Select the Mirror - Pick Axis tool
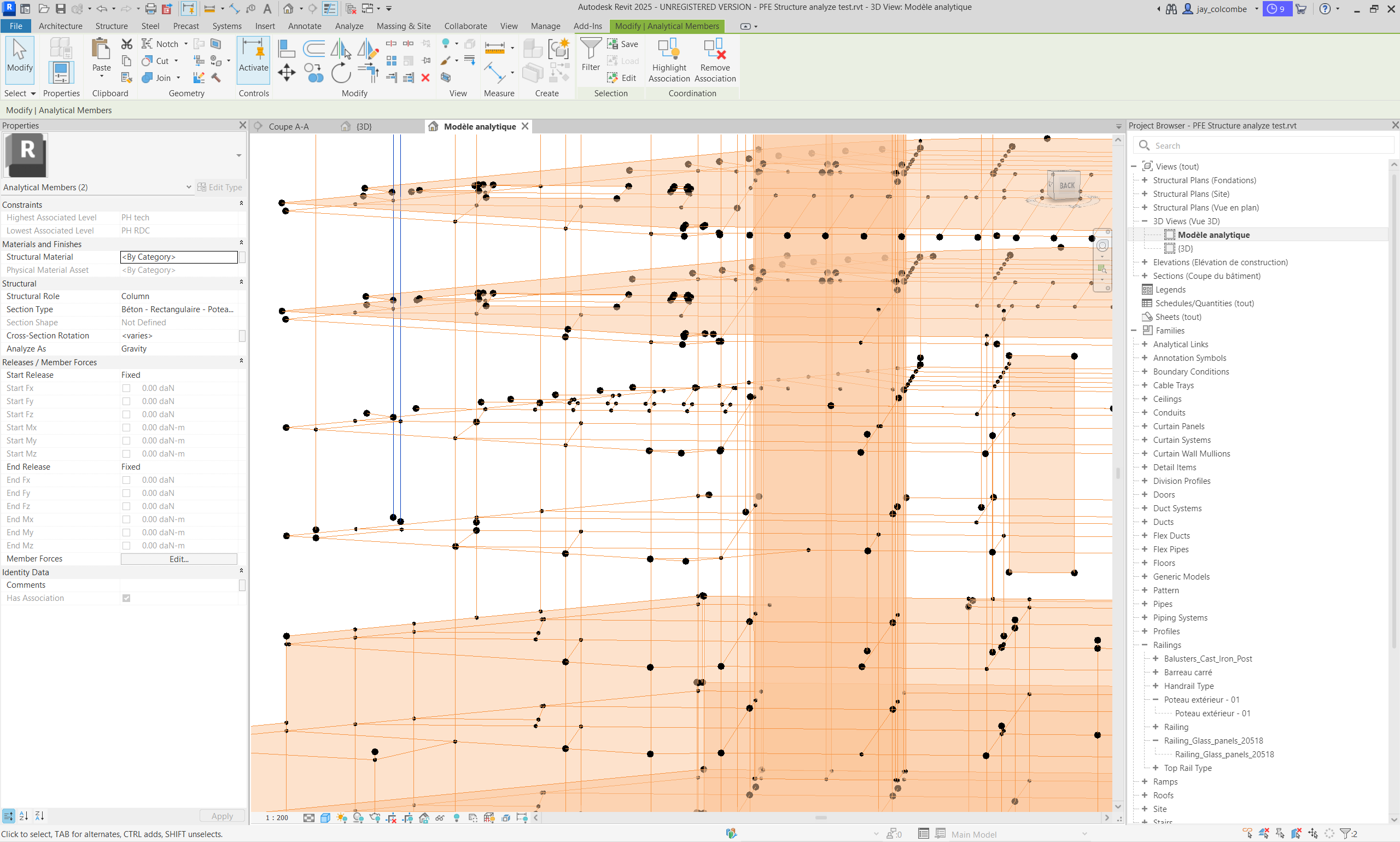This screenshot has height=842, width=1400. (x=341, y=49)
